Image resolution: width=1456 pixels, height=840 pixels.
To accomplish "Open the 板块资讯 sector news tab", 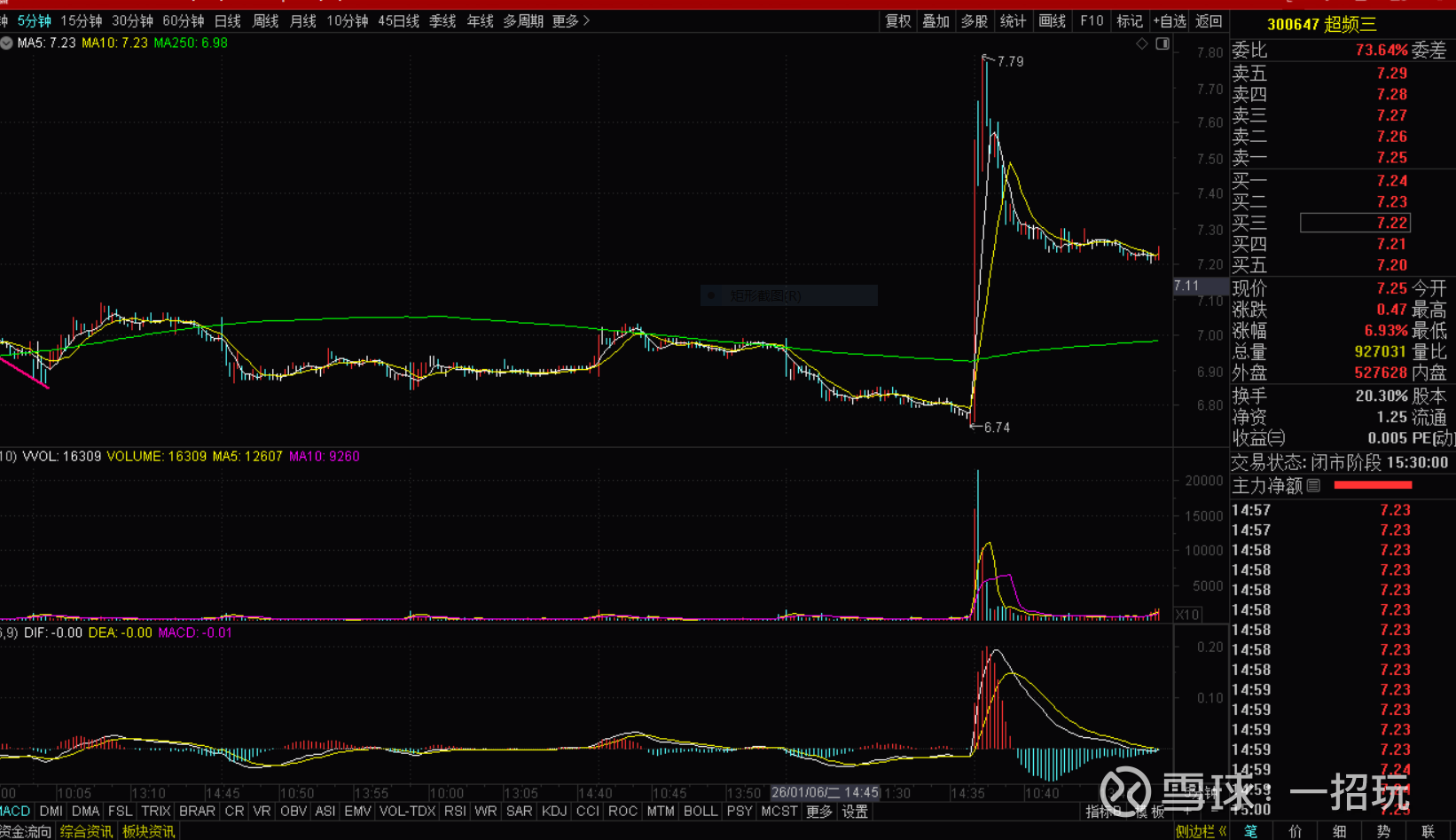I will pyautogui.click(x=148, y=831).
